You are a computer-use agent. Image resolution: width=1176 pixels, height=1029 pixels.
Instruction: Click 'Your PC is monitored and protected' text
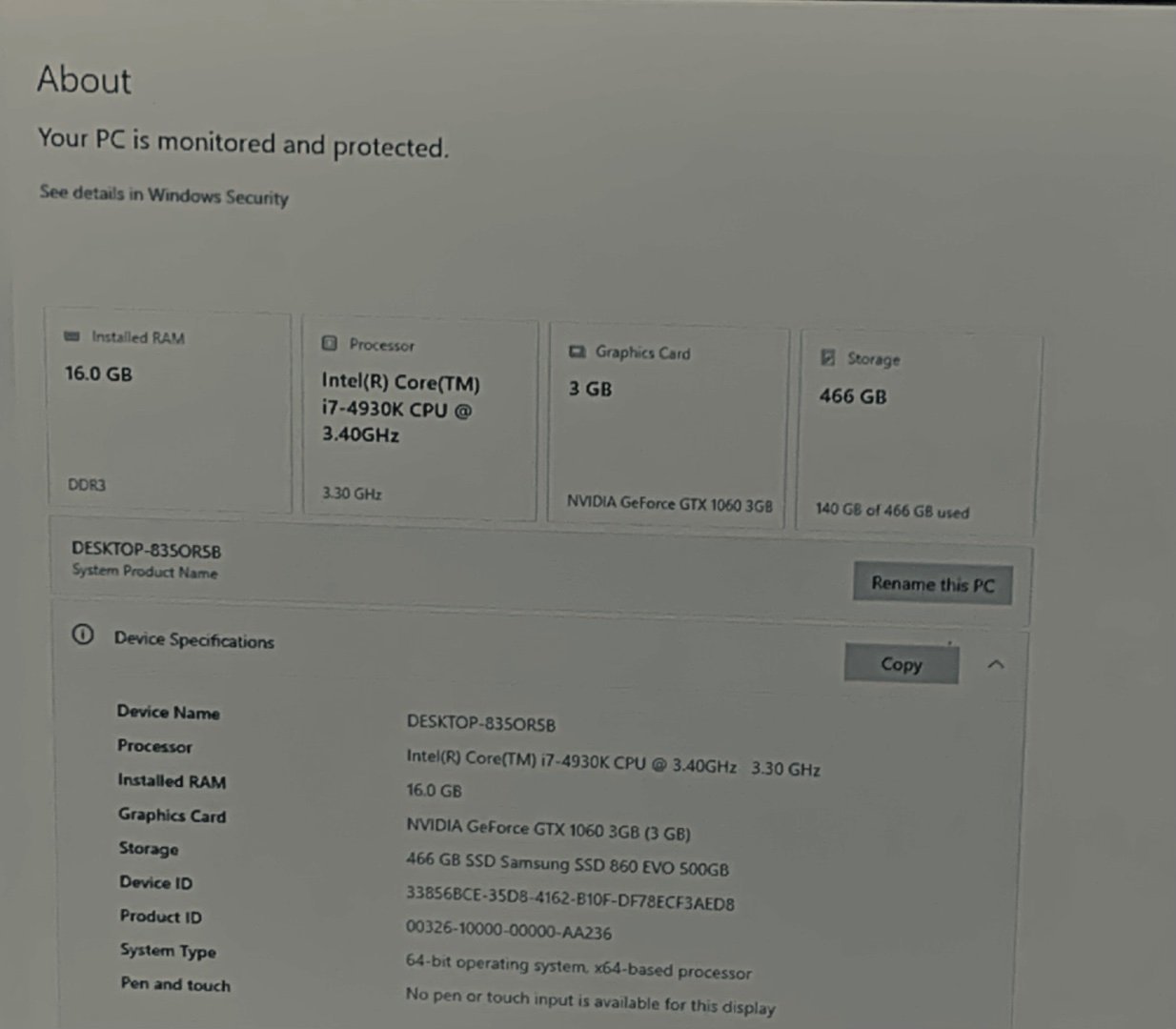click(243, 143)
